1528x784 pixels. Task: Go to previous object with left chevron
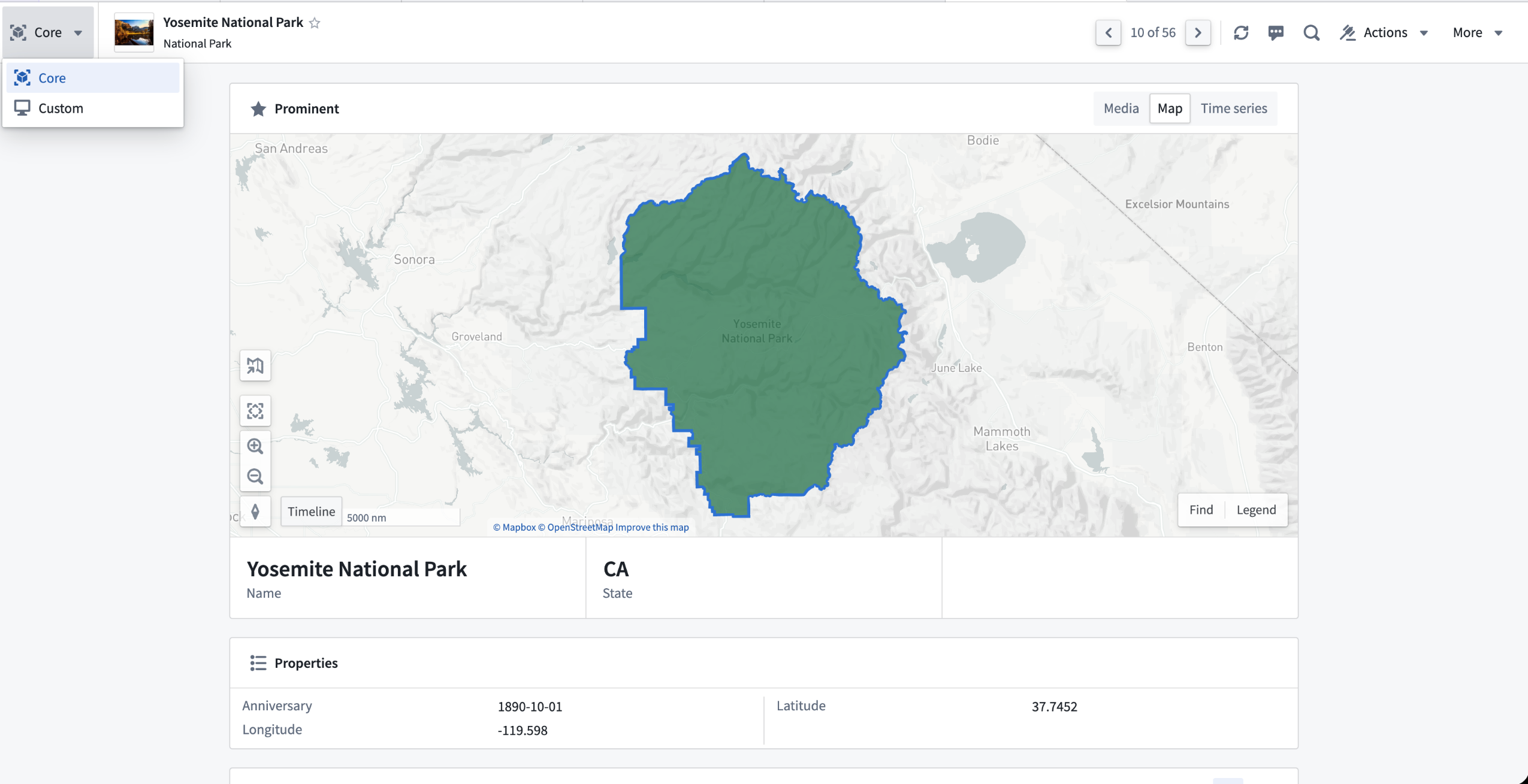(1108, 32)
